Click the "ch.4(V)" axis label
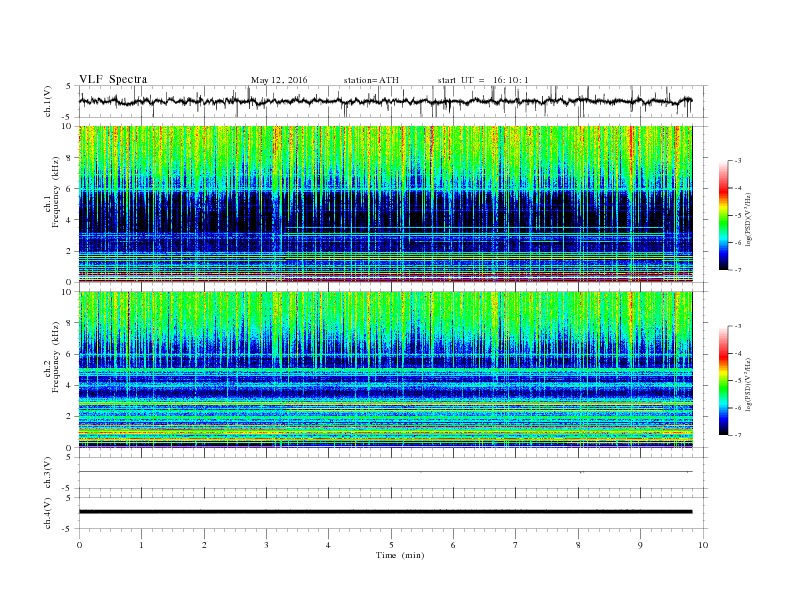 48,513
